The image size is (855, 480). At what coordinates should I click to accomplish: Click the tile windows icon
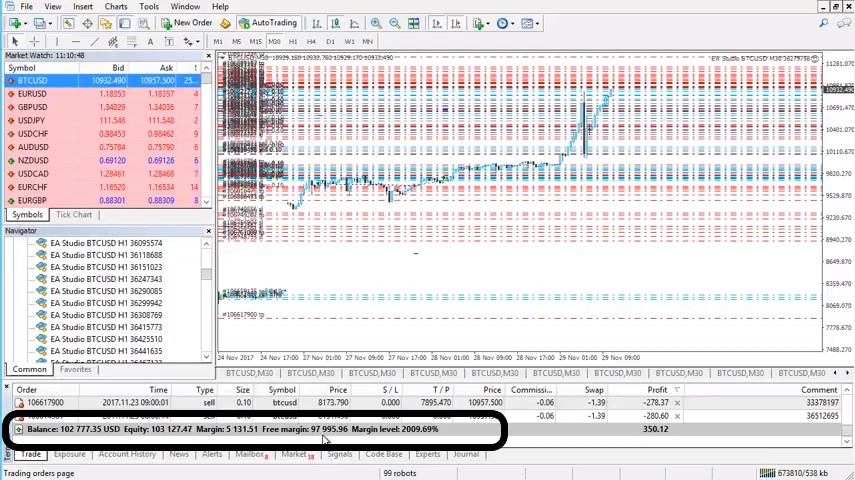[415, 23]
